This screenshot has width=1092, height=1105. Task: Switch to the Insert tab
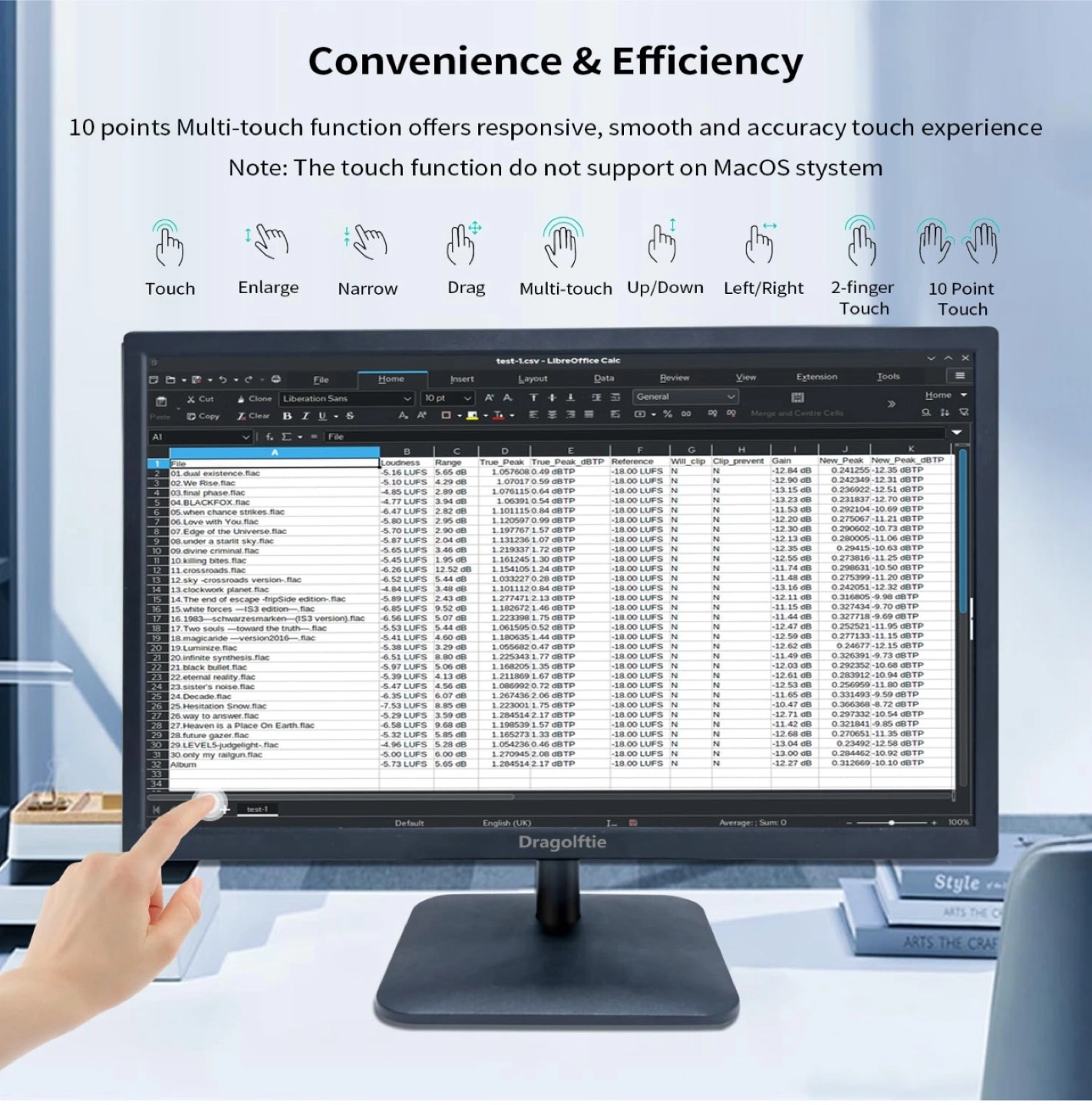tap(462, 379)
